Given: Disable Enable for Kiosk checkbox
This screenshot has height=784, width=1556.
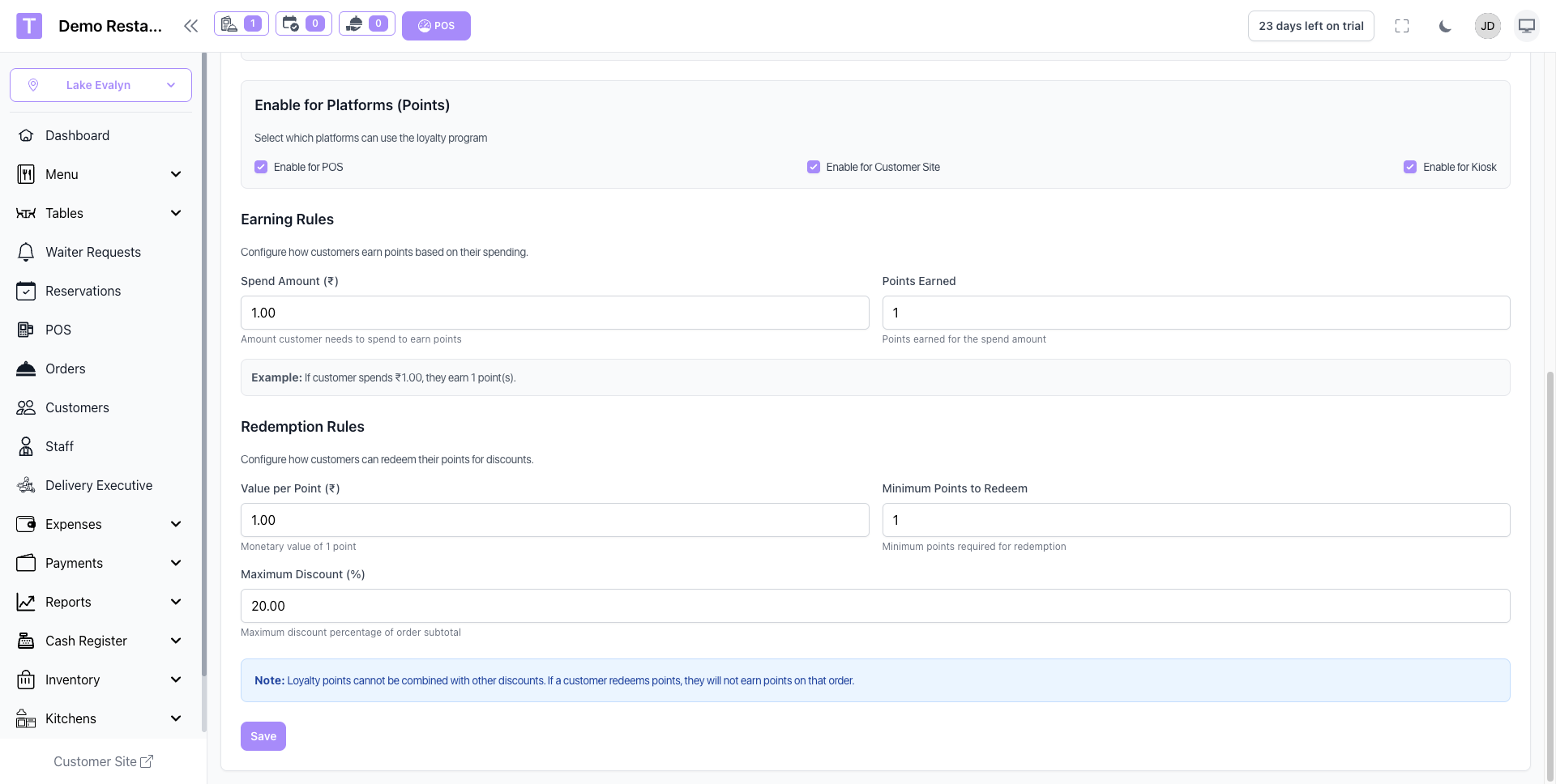Looking at the screenshot, I should click(1410, 167).
